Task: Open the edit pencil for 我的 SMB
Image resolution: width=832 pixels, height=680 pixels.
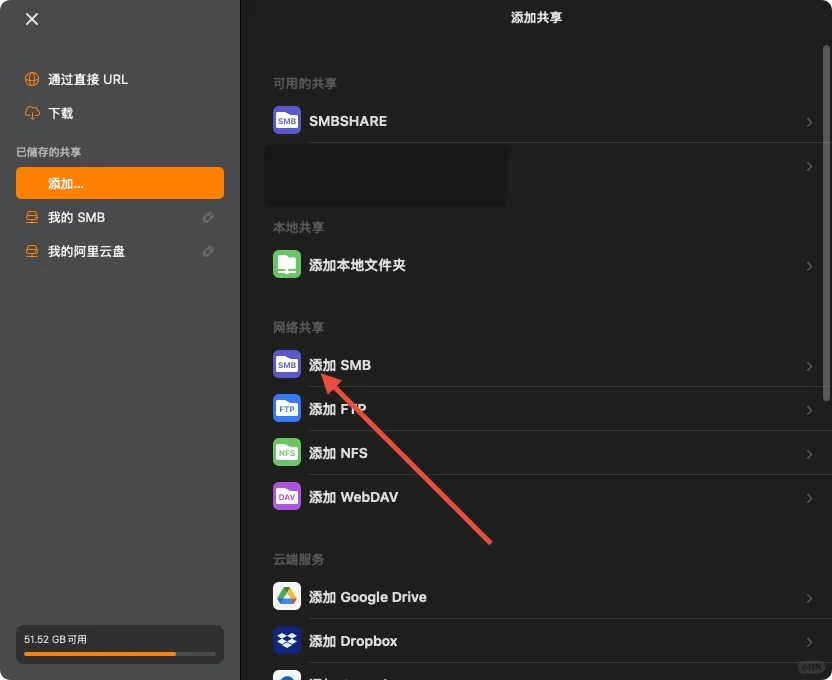Action: coord(208,217)
